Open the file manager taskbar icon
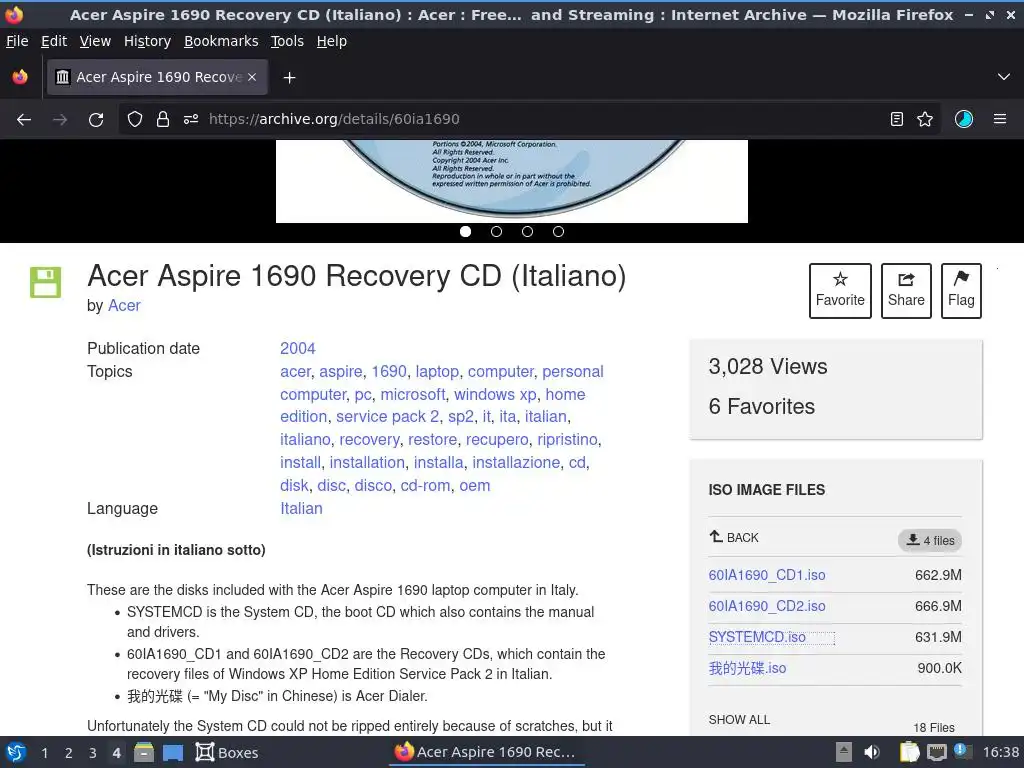Image resolution: width=1024 pixels, height=768 pixels. coord(144,752)
